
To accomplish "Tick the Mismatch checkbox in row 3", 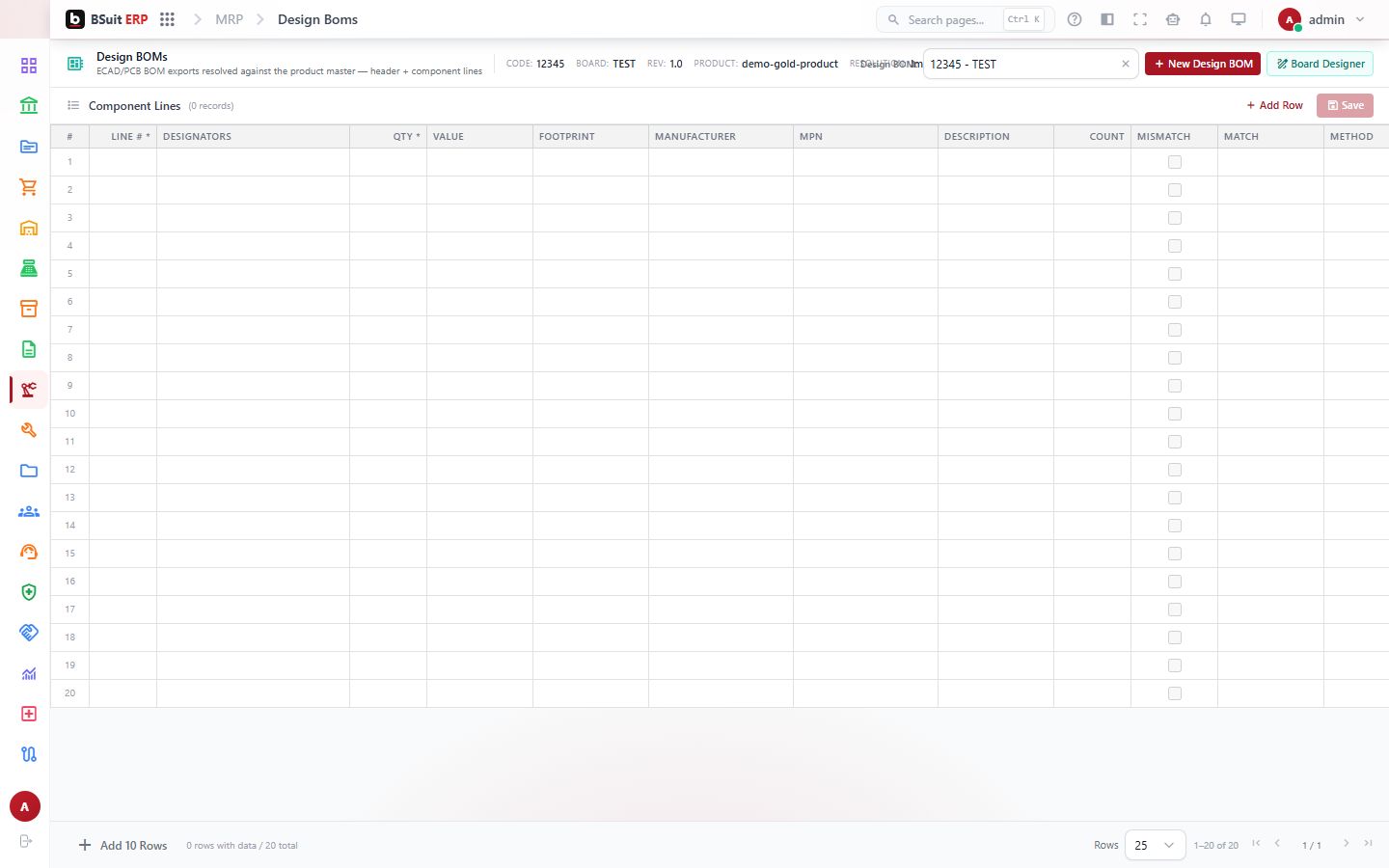I will [1174, 218].
